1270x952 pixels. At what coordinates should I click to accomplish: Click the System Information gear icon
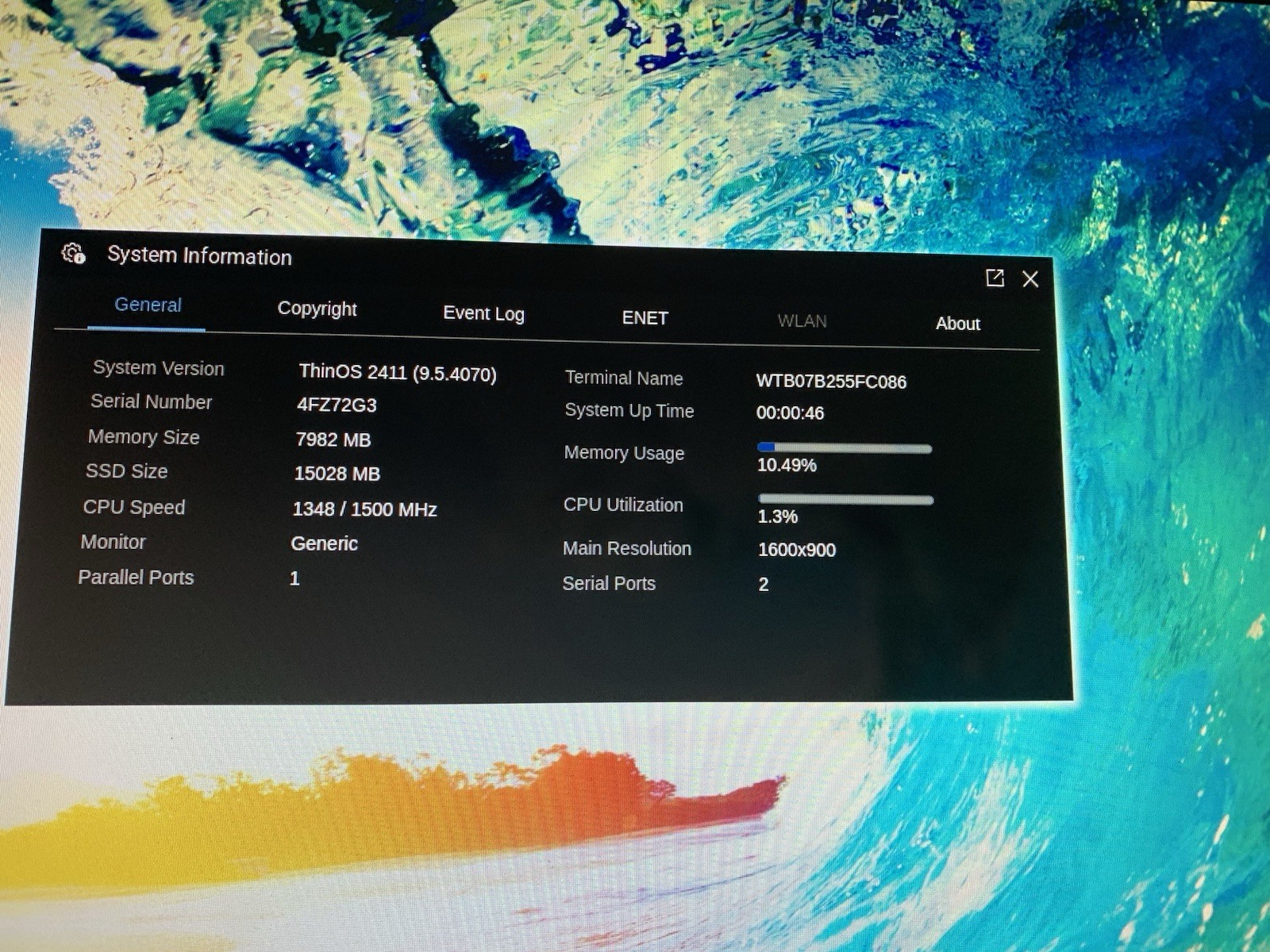pos(73,254)
